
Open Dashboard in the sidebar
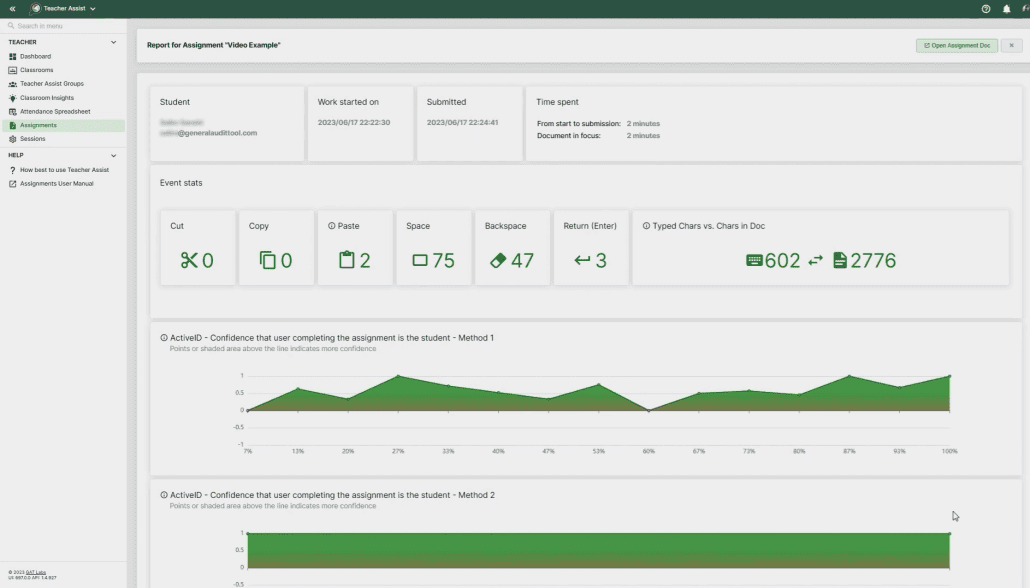click(x=63, y=57)
